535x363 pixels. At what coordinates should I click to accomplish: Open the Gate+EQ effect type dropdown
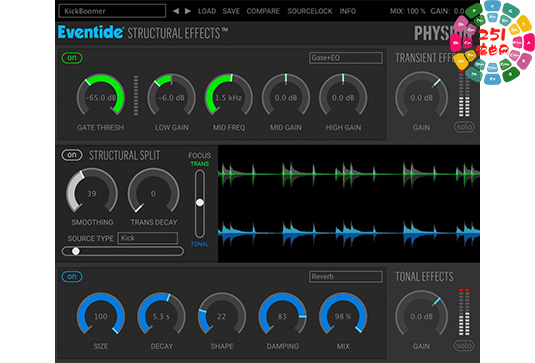(346, 58)
